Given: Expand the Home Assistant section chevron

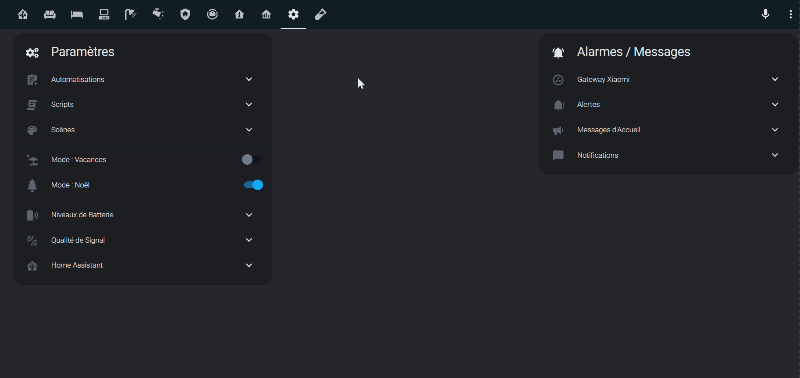Looking at the screenshot, I should point(249,265).
